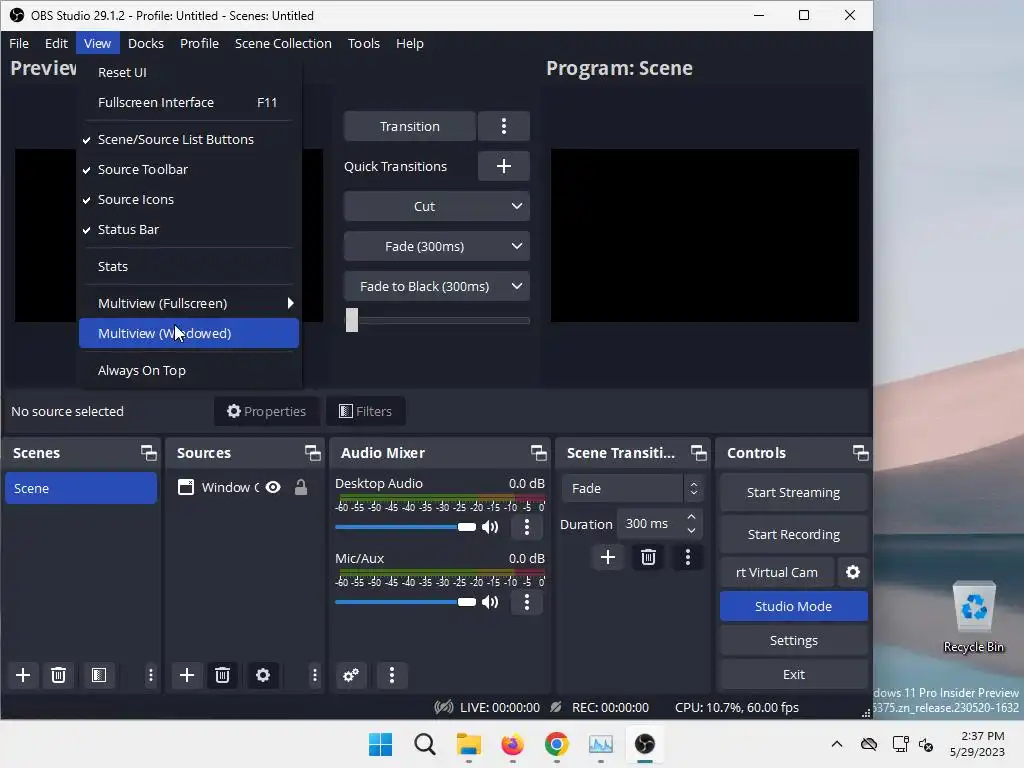1024x768 pixels.
Task: Click the Start Recording button
Action: [793, 534]
